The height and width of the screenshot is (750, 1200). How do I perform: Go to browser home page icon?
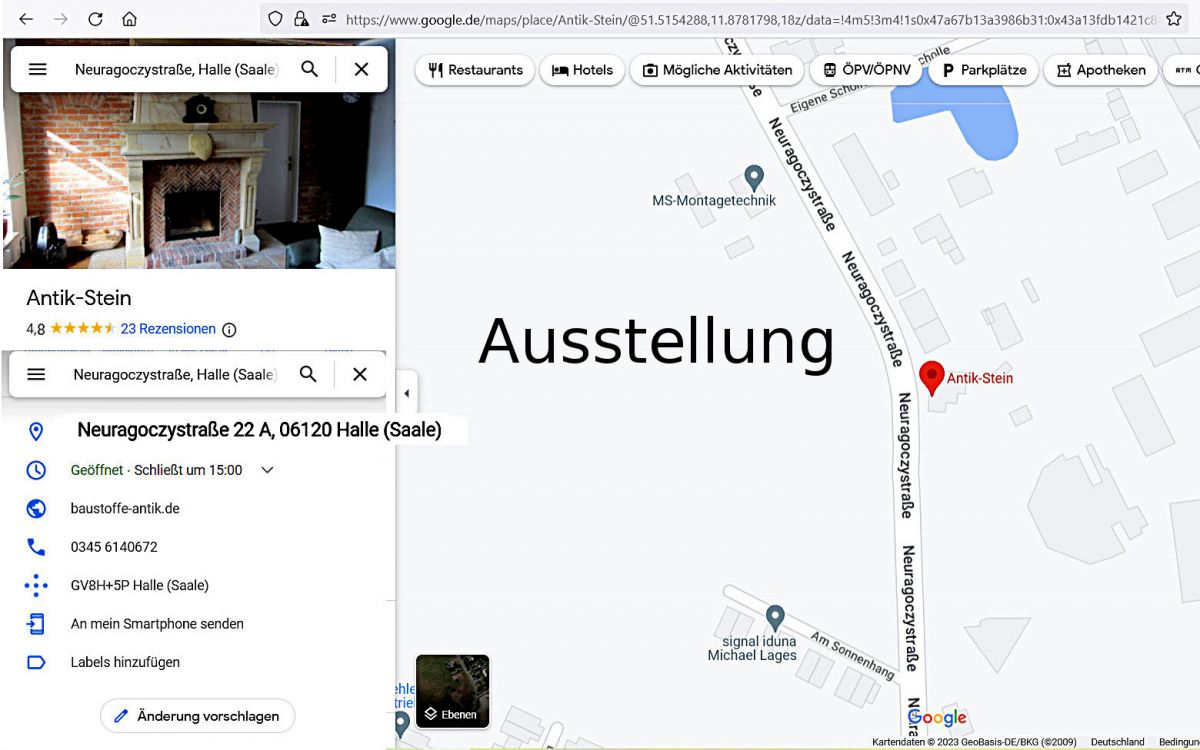point(129,19)
